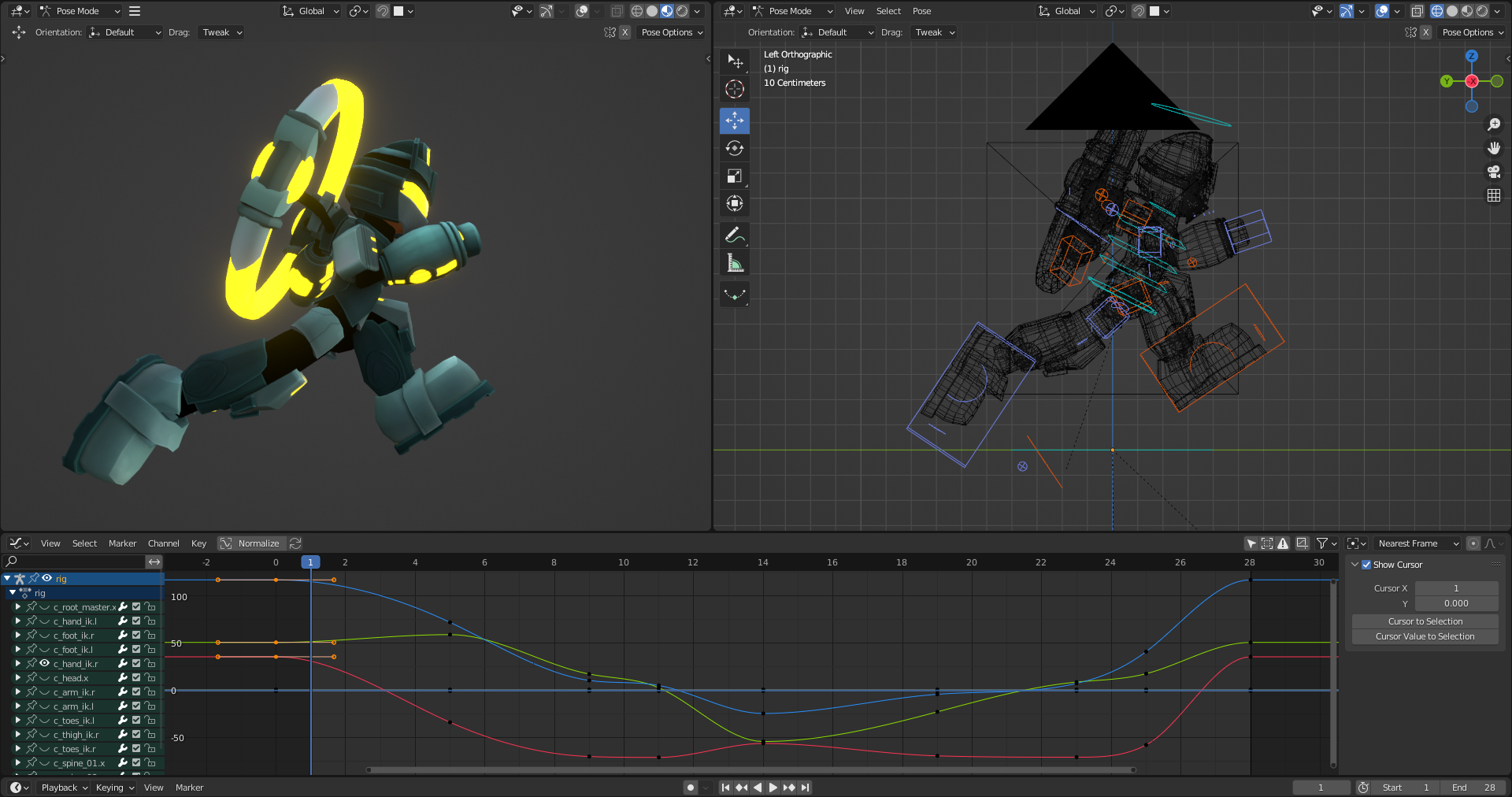The height and width of the screenshot is (797, 1512).
Task: Click the wrench icon on c_head.x channel
Action: [123, 677]
